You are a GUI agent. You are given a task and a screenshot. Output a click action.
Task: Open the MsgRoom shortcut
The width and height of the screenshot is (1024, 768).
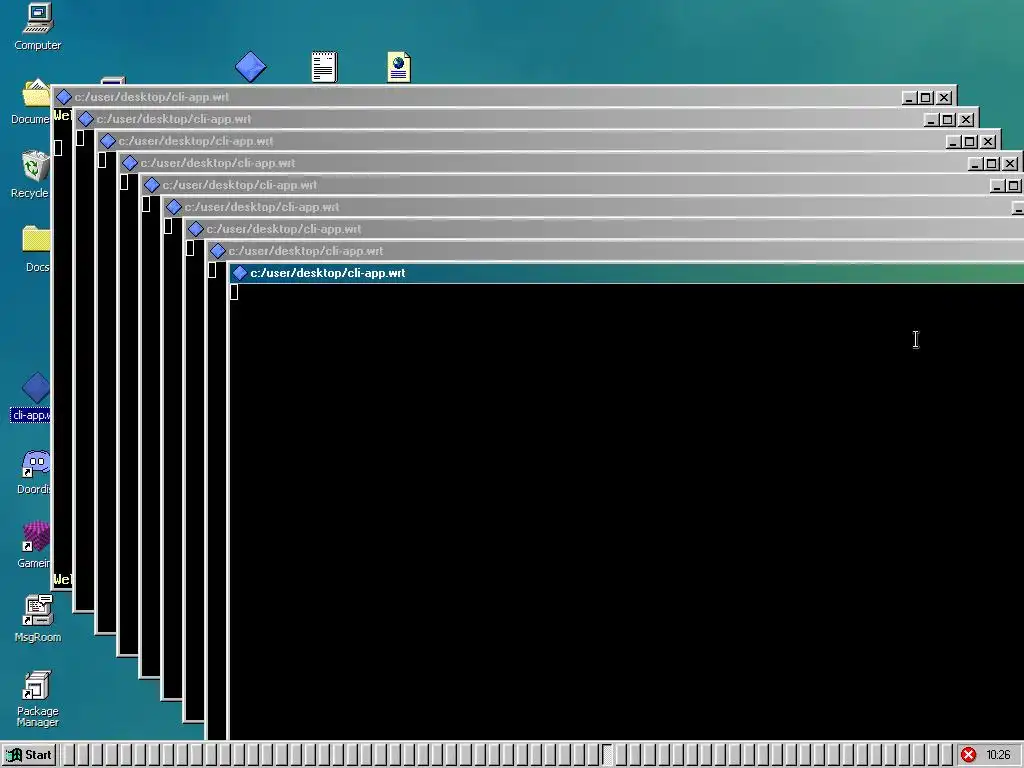point(37,618)
